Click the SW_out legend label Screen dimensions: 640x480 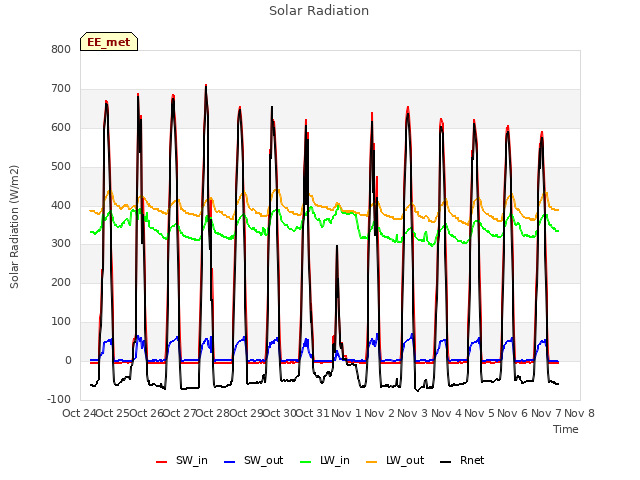263,460
